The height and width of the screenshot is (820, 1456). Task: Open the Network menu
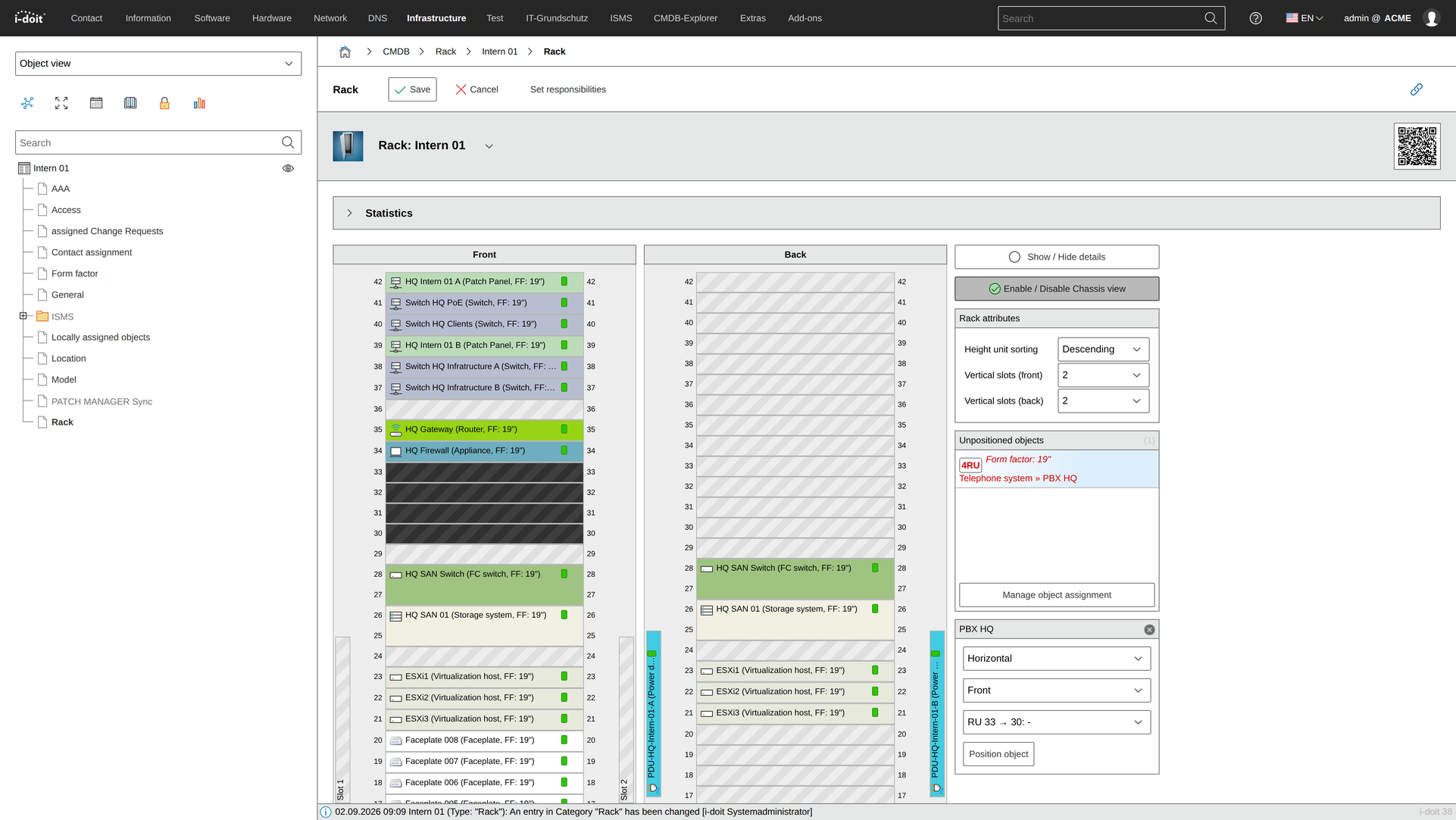[330, 18]
